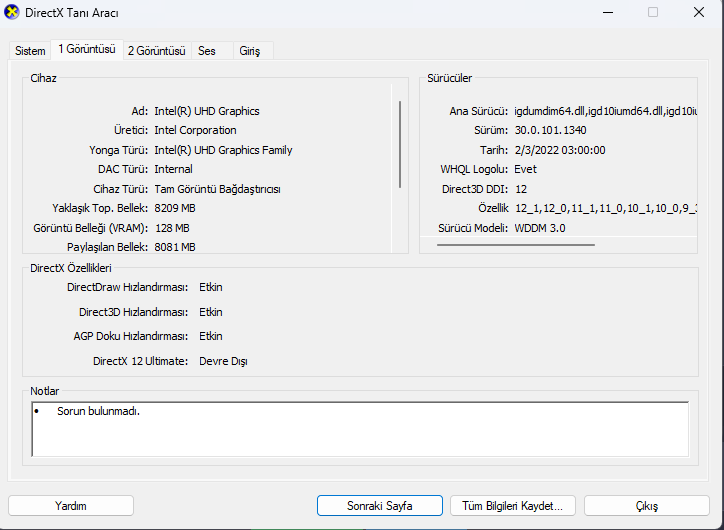Click WHQL Logolu value Evet
The height and width of the screenshot is (530, 724).
pyautogui.click(x=525, y=169)
